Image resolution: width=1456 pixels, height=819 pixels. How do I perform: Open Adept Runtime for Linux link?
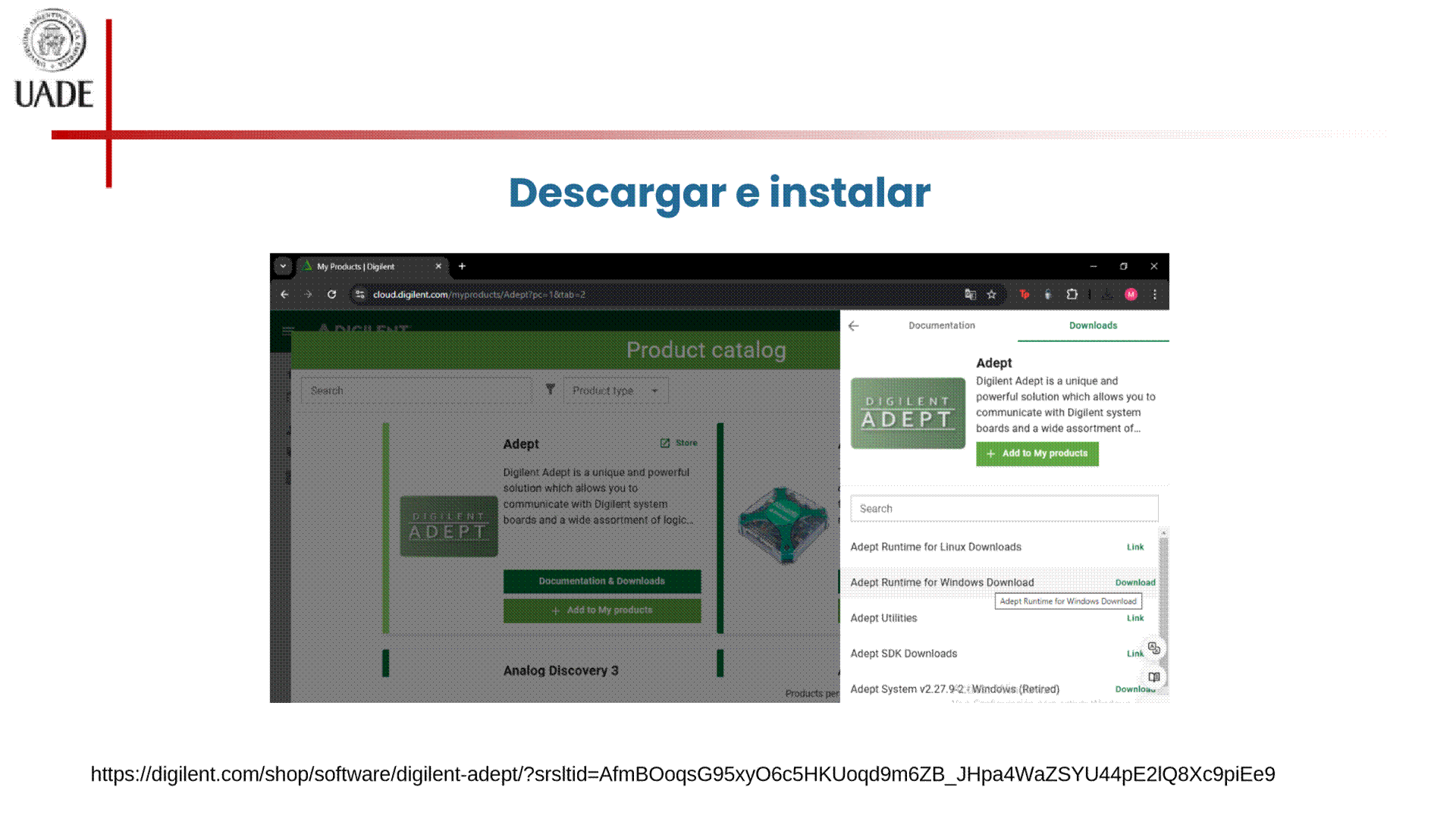coord(1134,547)
